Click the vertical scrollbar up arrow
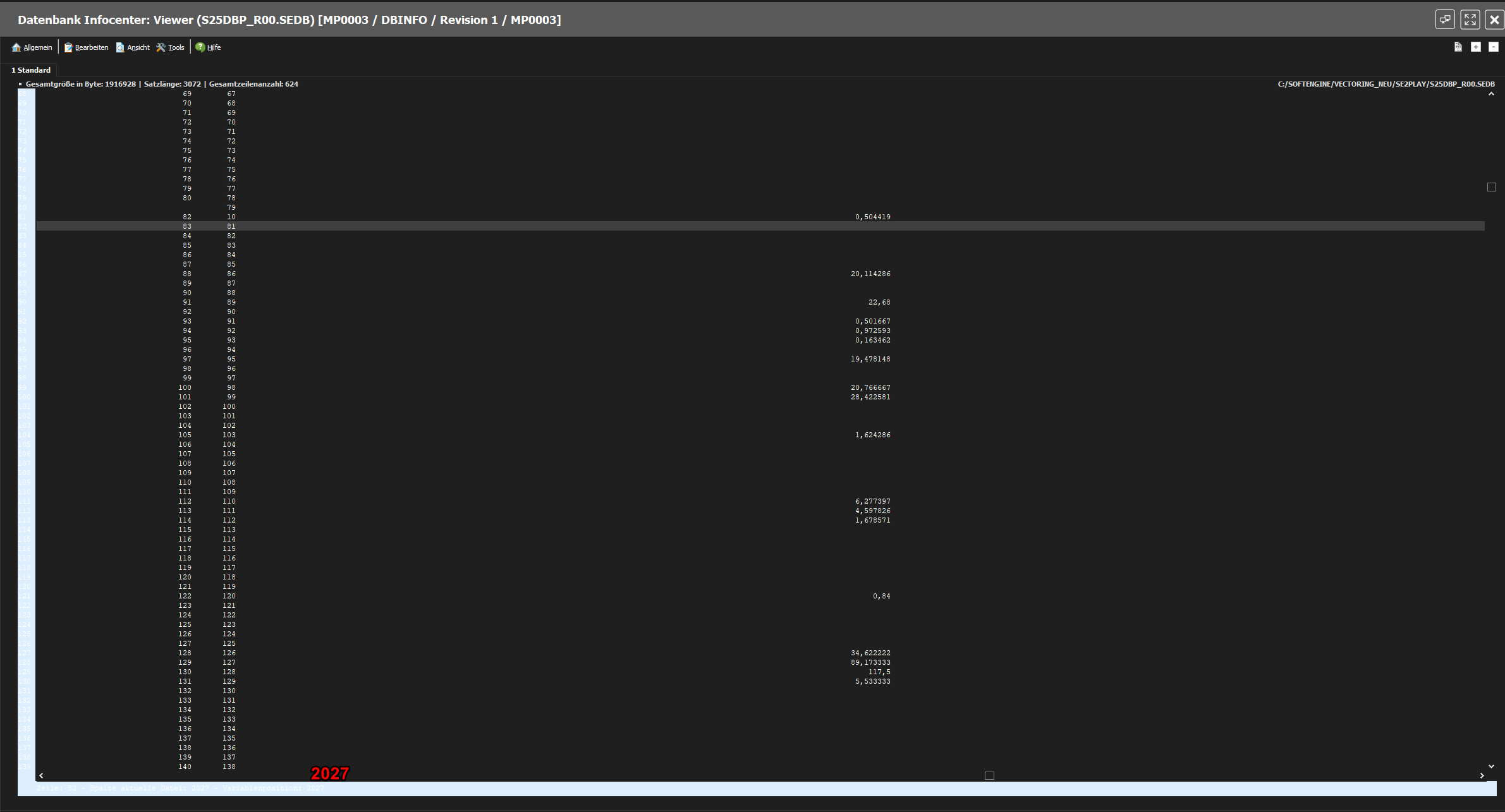The image size is (1505, 812). click(1491, 94)
